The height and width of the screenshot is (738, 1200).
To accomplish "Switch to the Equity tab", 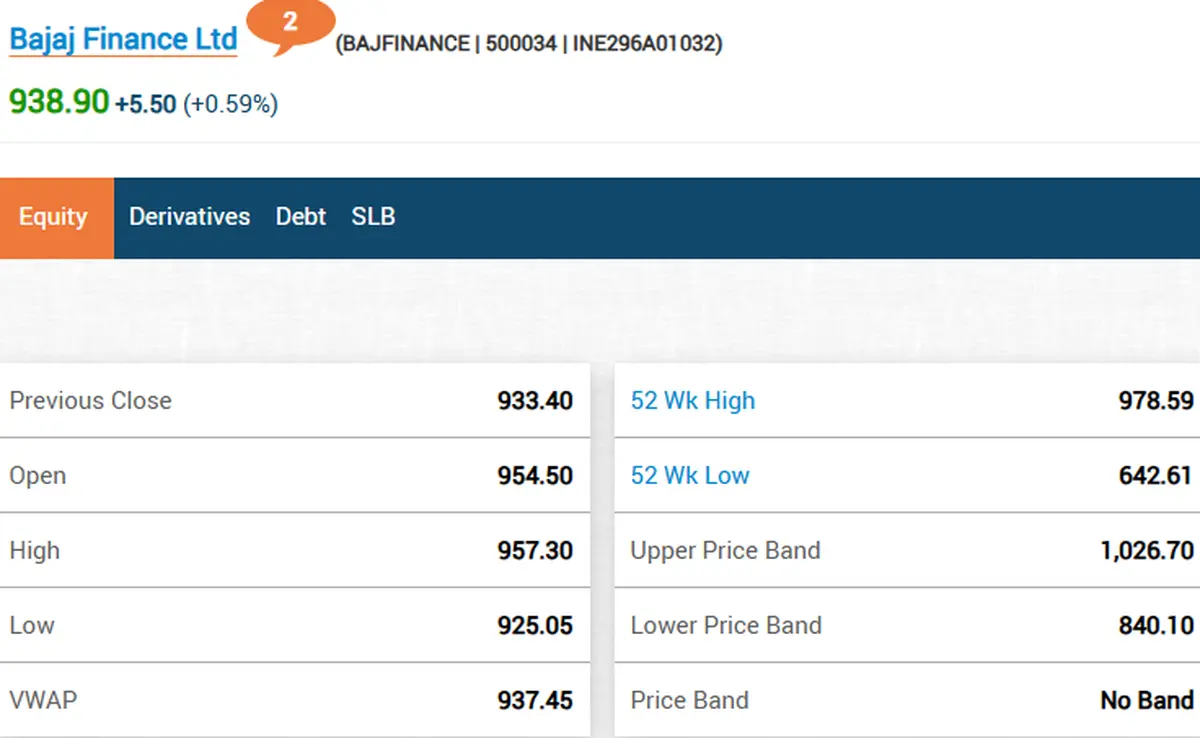I will [x=53, y=217].
